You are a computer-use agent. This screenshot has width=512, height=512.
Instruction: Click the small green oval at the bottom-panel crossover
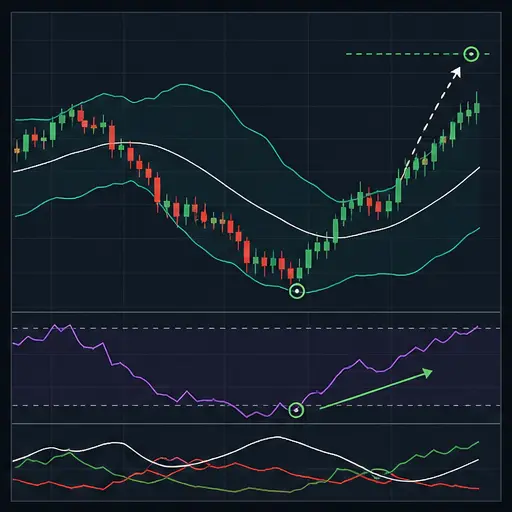(x=379, y=472)
